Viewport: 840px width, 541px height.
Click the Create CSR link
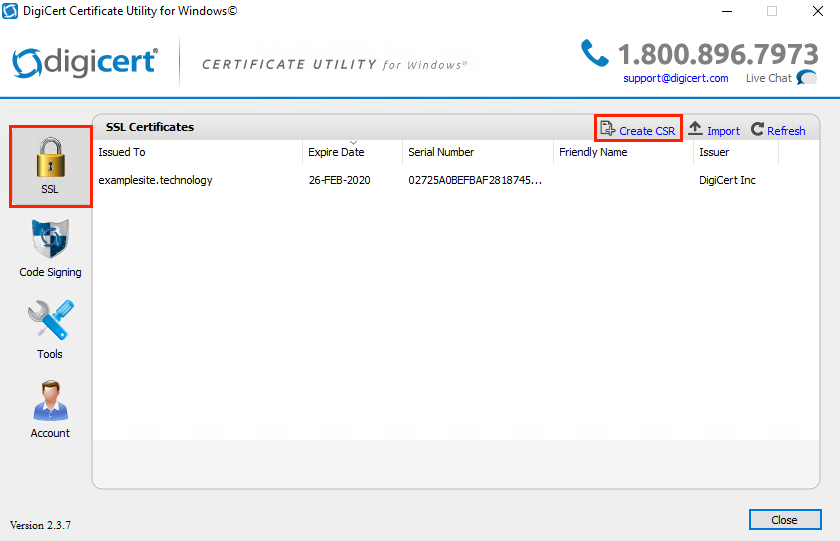tap(647, 131)
